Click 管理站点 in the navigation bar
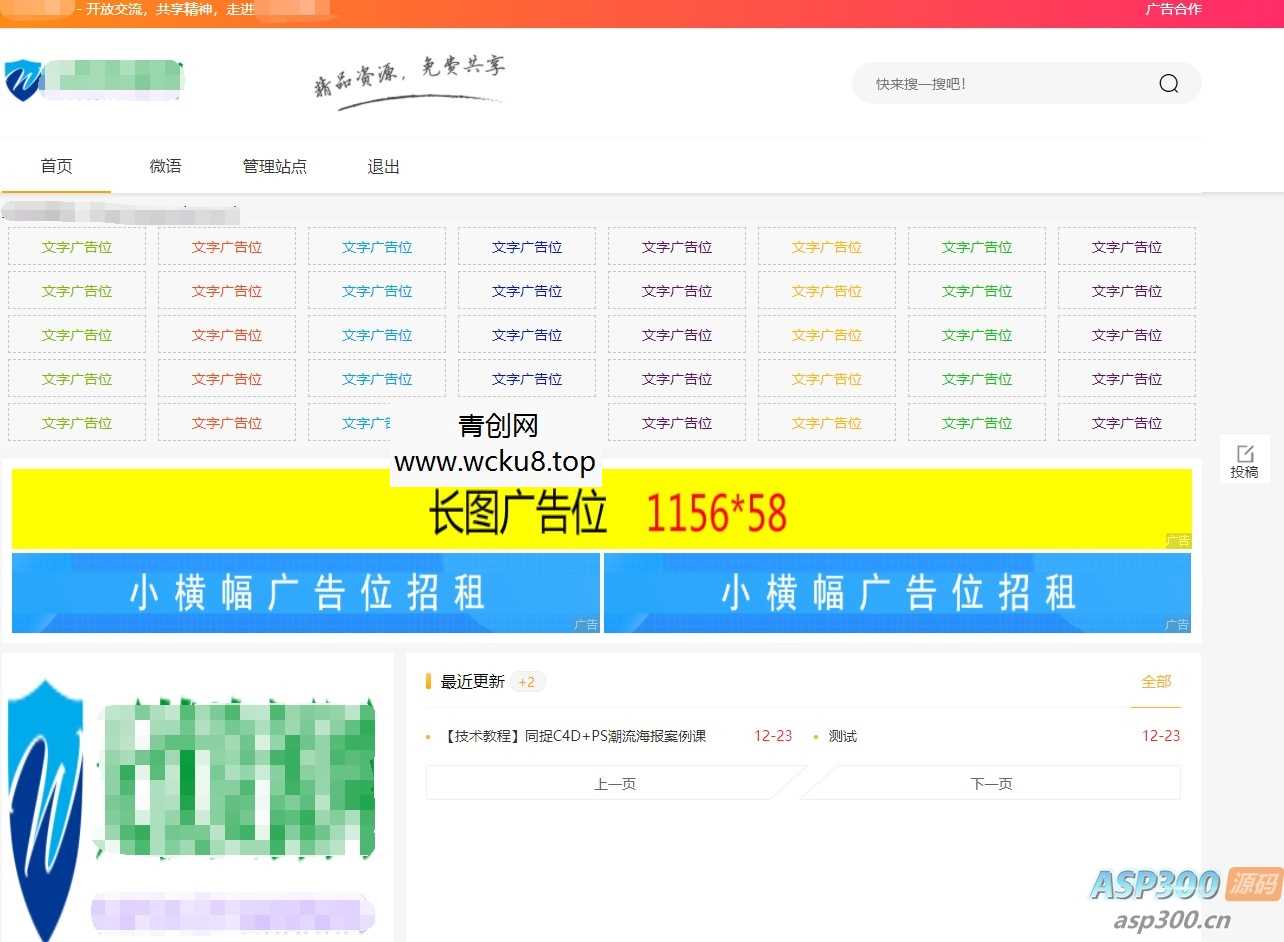 [275, 166]
